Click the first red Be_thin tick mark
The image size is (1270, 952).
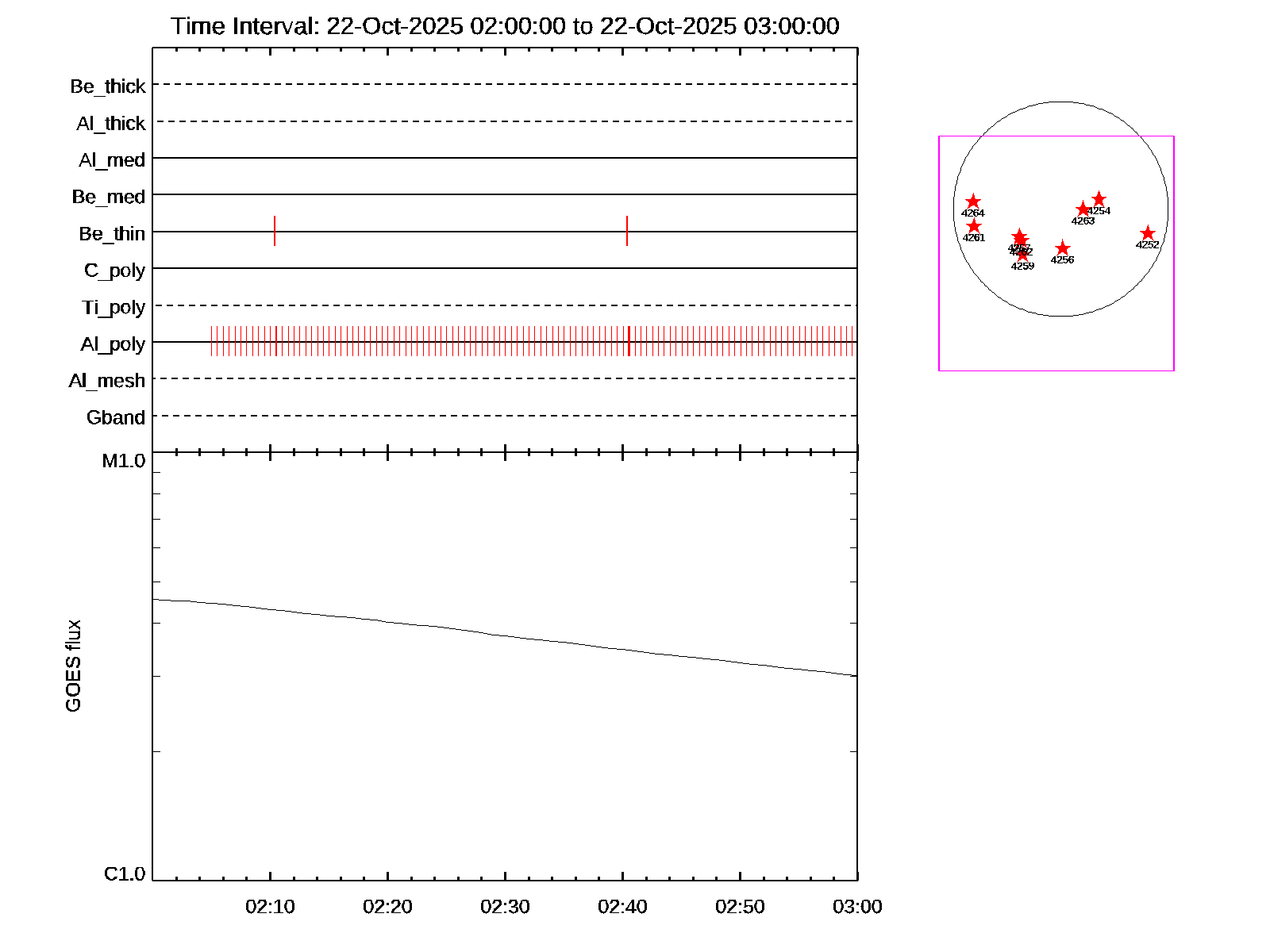pyautogui.click(x=275, y=231)
